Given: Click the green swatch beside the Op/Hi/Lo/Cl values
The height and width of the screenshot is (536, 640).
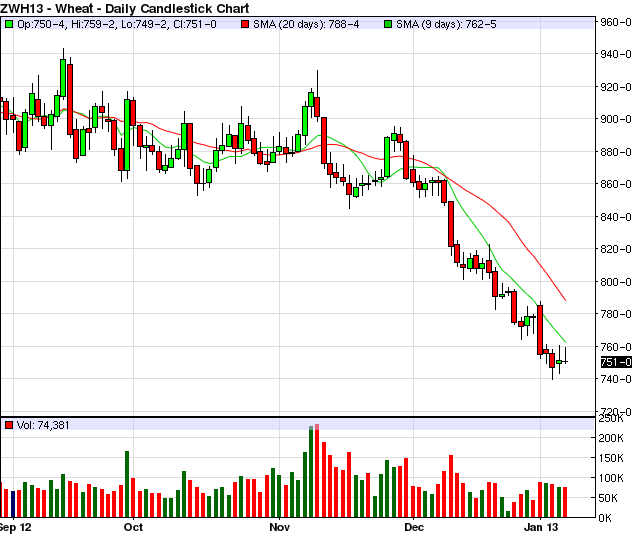Looking at the screenshot, I should [x=9, y=24].
